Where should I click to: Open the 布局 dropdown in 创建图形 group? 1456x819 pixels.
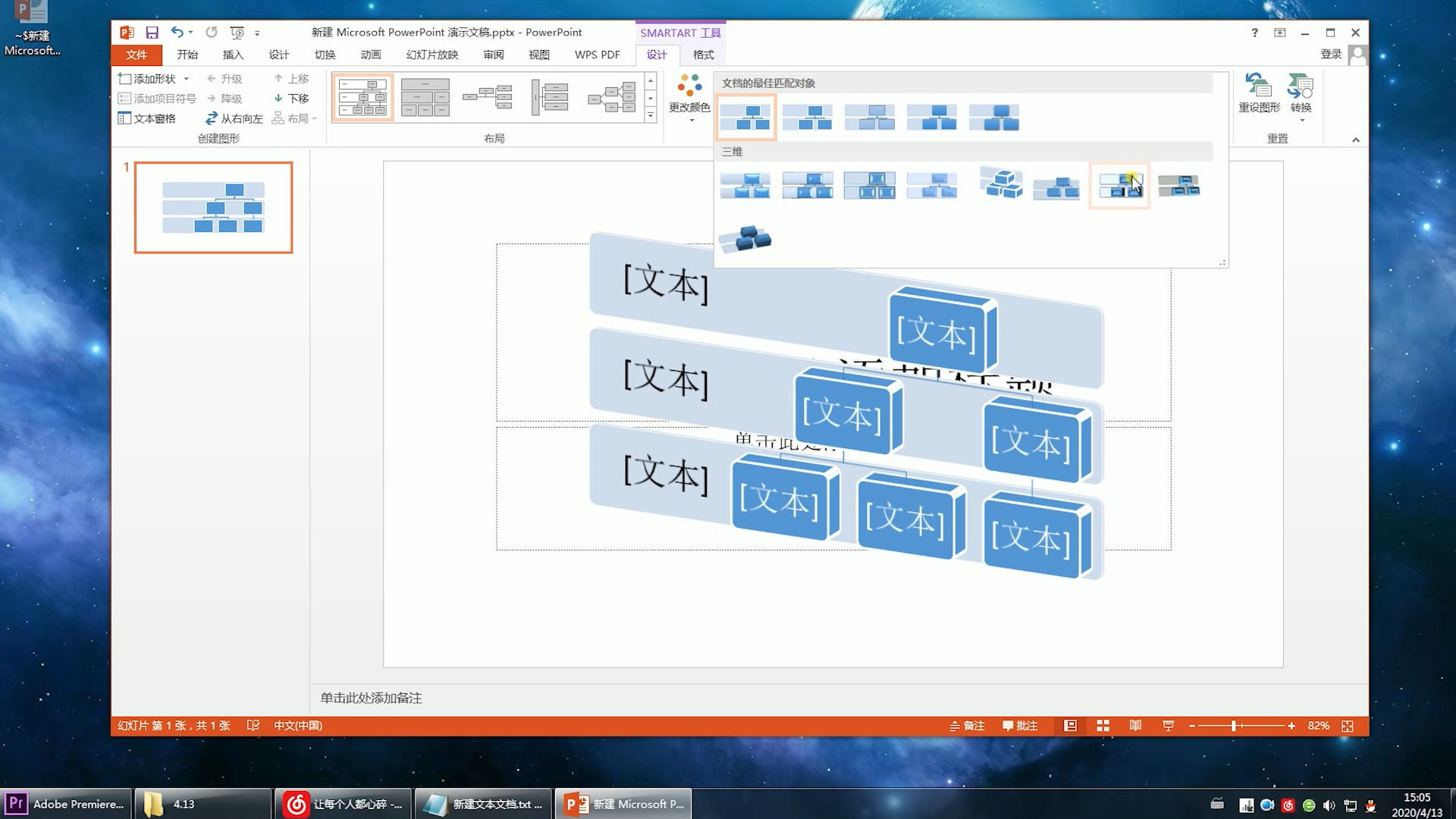pos(295,118)
